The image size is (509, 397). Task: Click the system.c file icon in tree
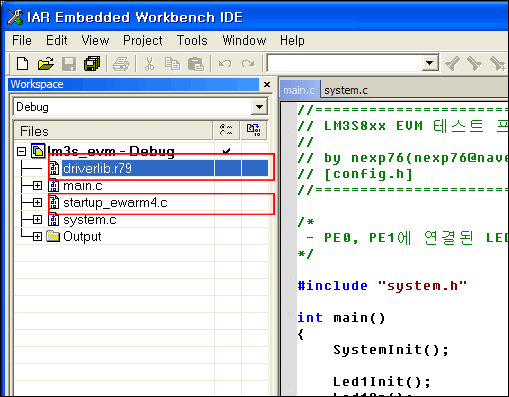coord(53,220)
